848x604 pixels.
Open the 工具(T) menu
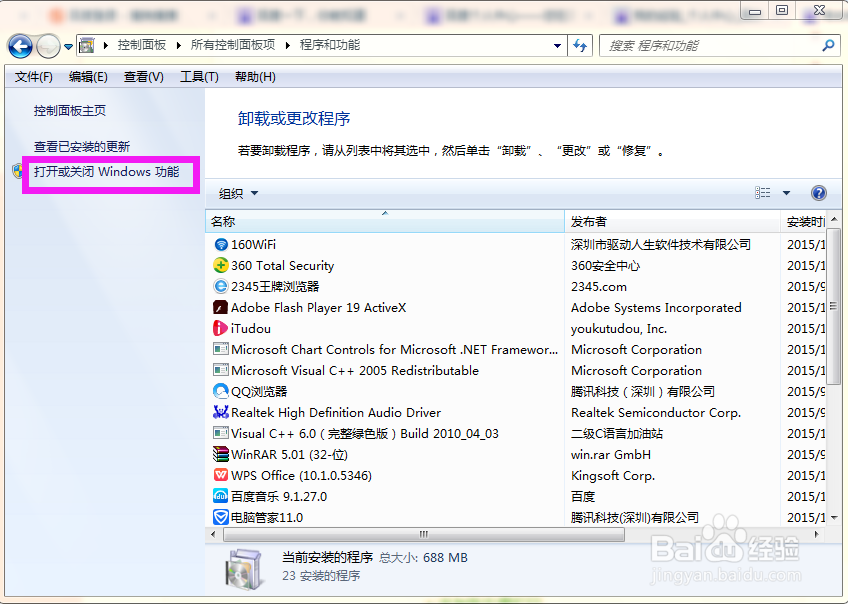click(199, 77)
